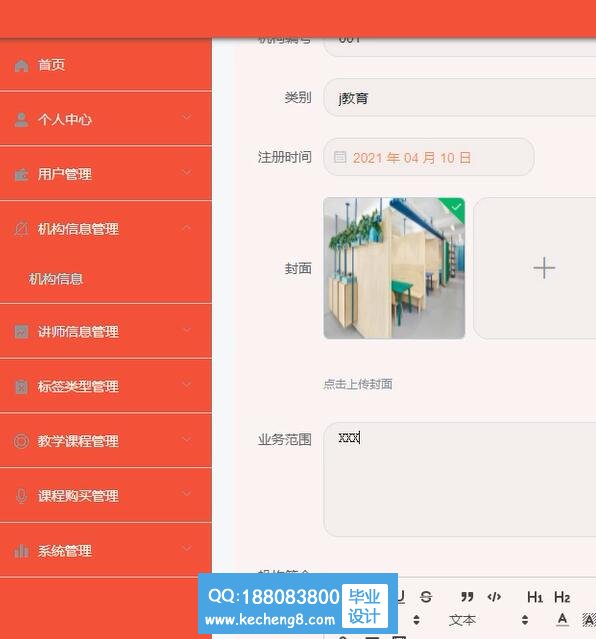Click the 机构信息管理 menu label

(x=78, y=229)
